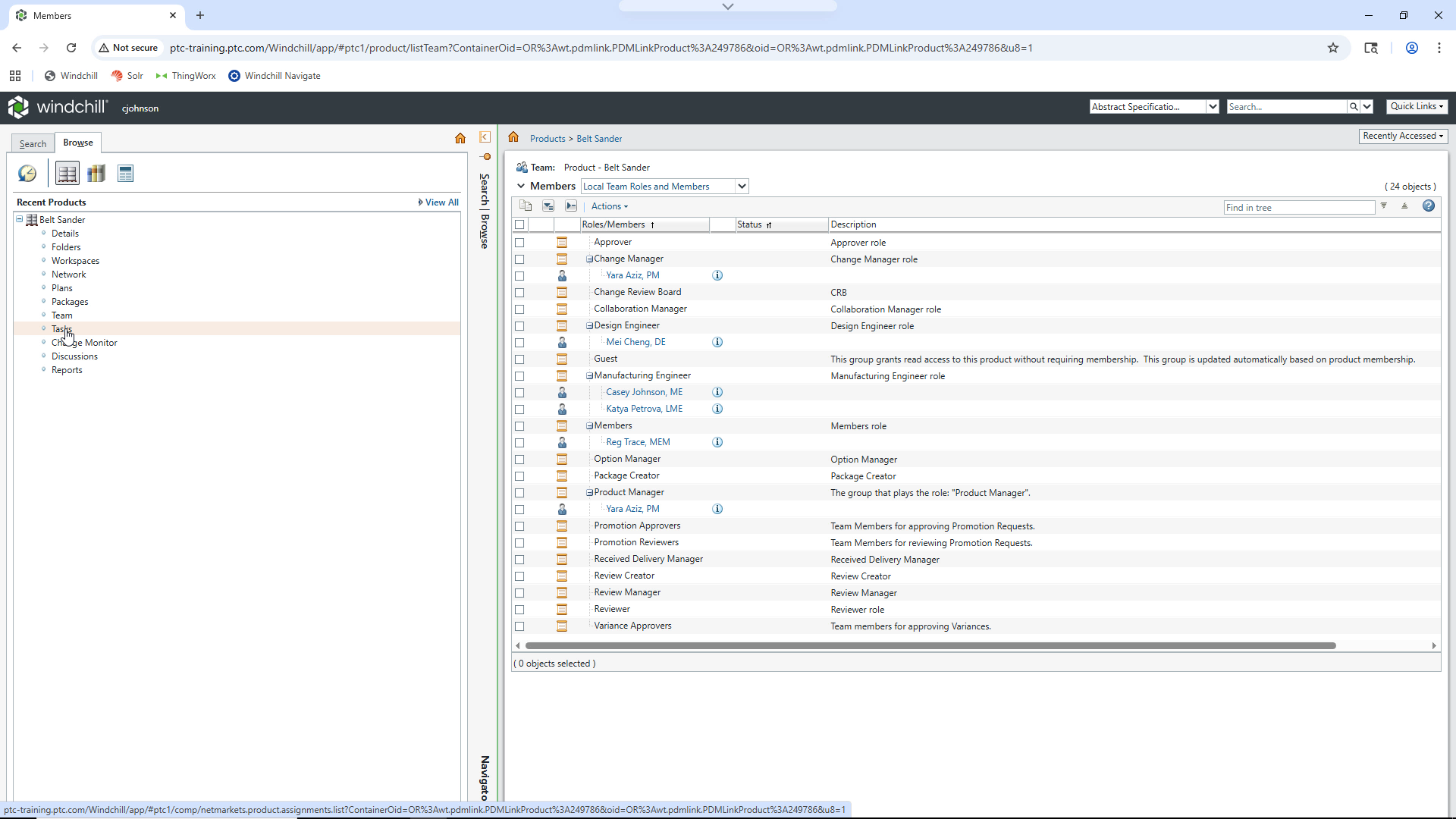Viewport: 1456px width, 819px height.
Task: Check the Guest row checkbox
Action: coord(519,359)
